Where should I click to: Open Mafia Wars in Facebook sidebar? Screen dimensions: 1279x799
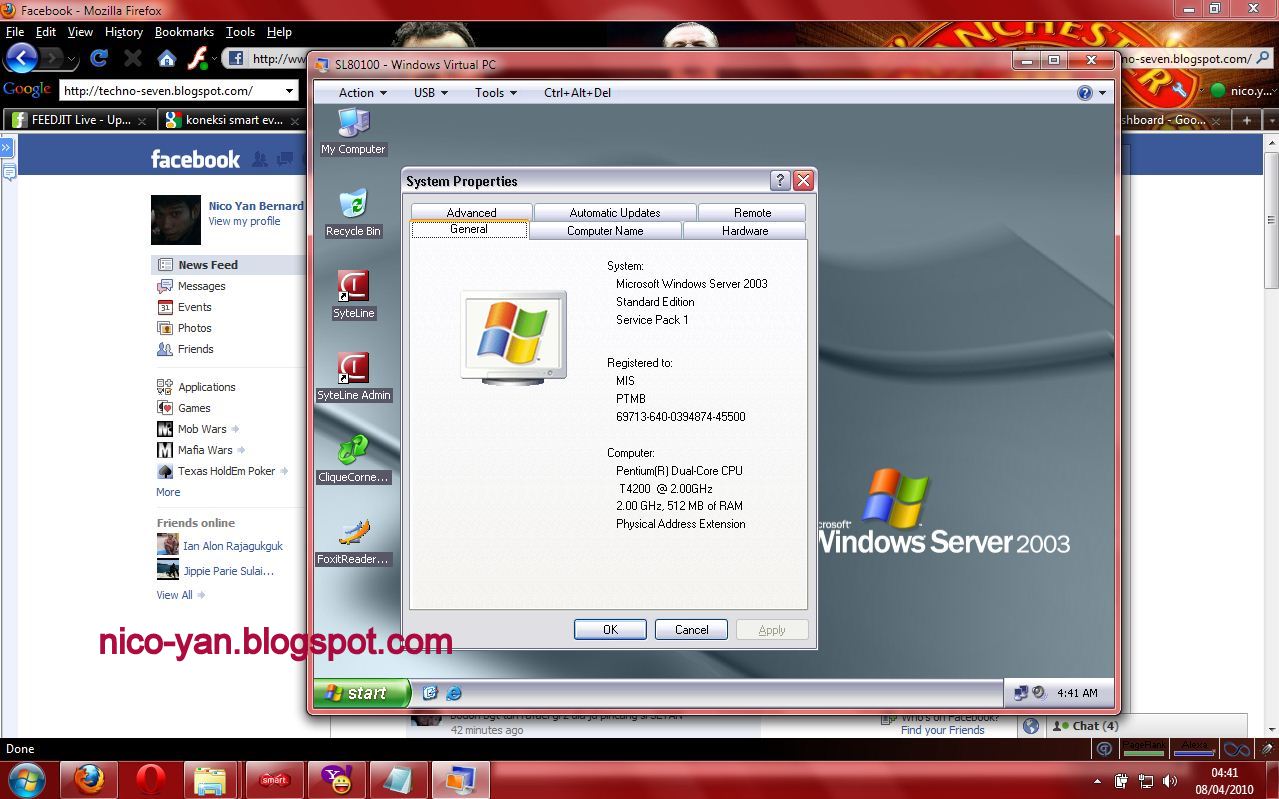coord(205,450)
